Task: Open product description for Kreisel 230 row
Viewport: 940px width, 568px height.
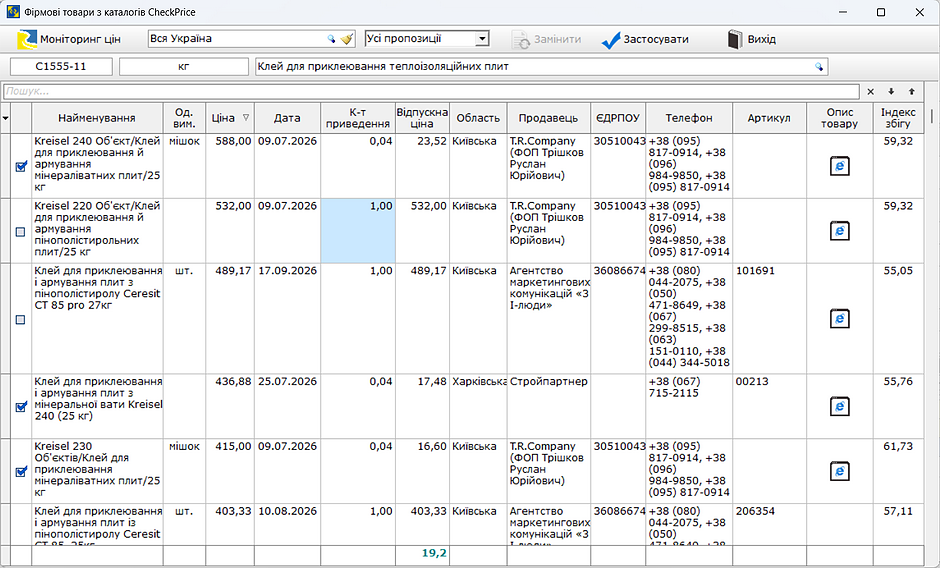Action: [x=839, y=471]
